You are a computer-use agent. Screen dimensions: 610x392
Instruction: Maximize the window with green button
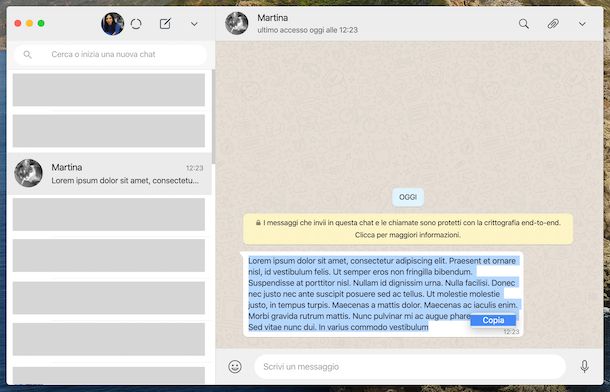pyautogui.click(x=41, y=23)
